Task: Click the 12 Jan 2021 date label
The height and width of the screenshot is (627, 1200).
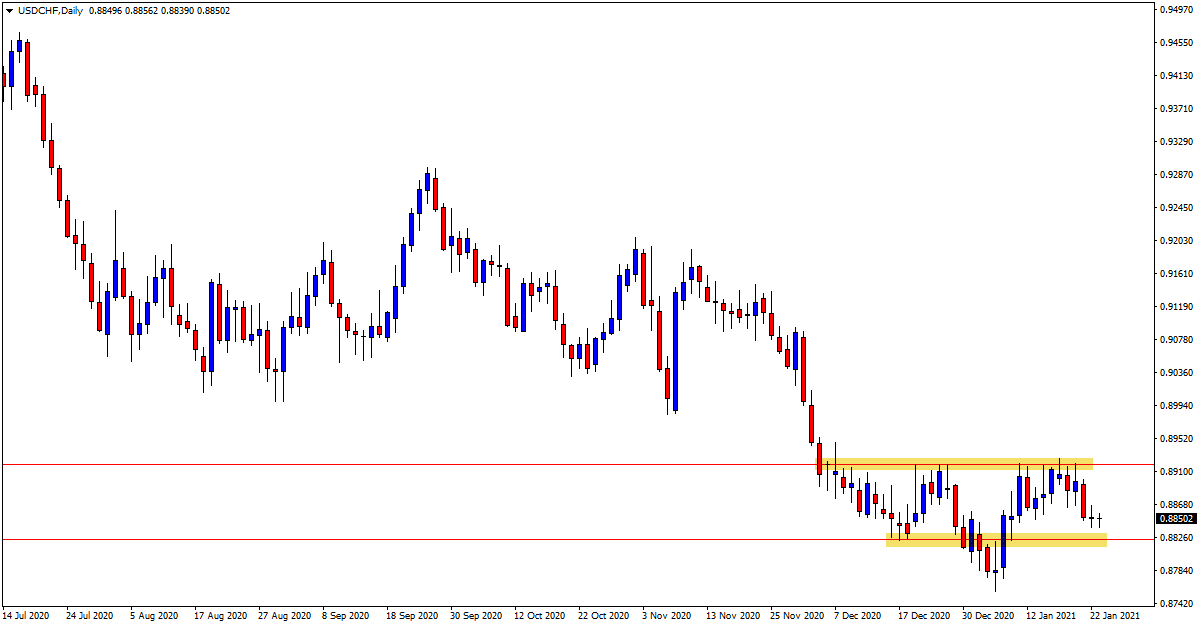Action: 1050,616
